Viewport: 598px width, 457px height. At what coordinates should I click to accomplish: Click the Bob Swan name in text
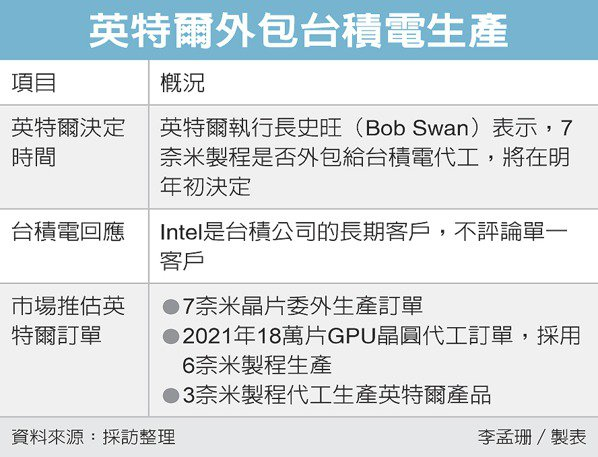click(x=417, y=128)
